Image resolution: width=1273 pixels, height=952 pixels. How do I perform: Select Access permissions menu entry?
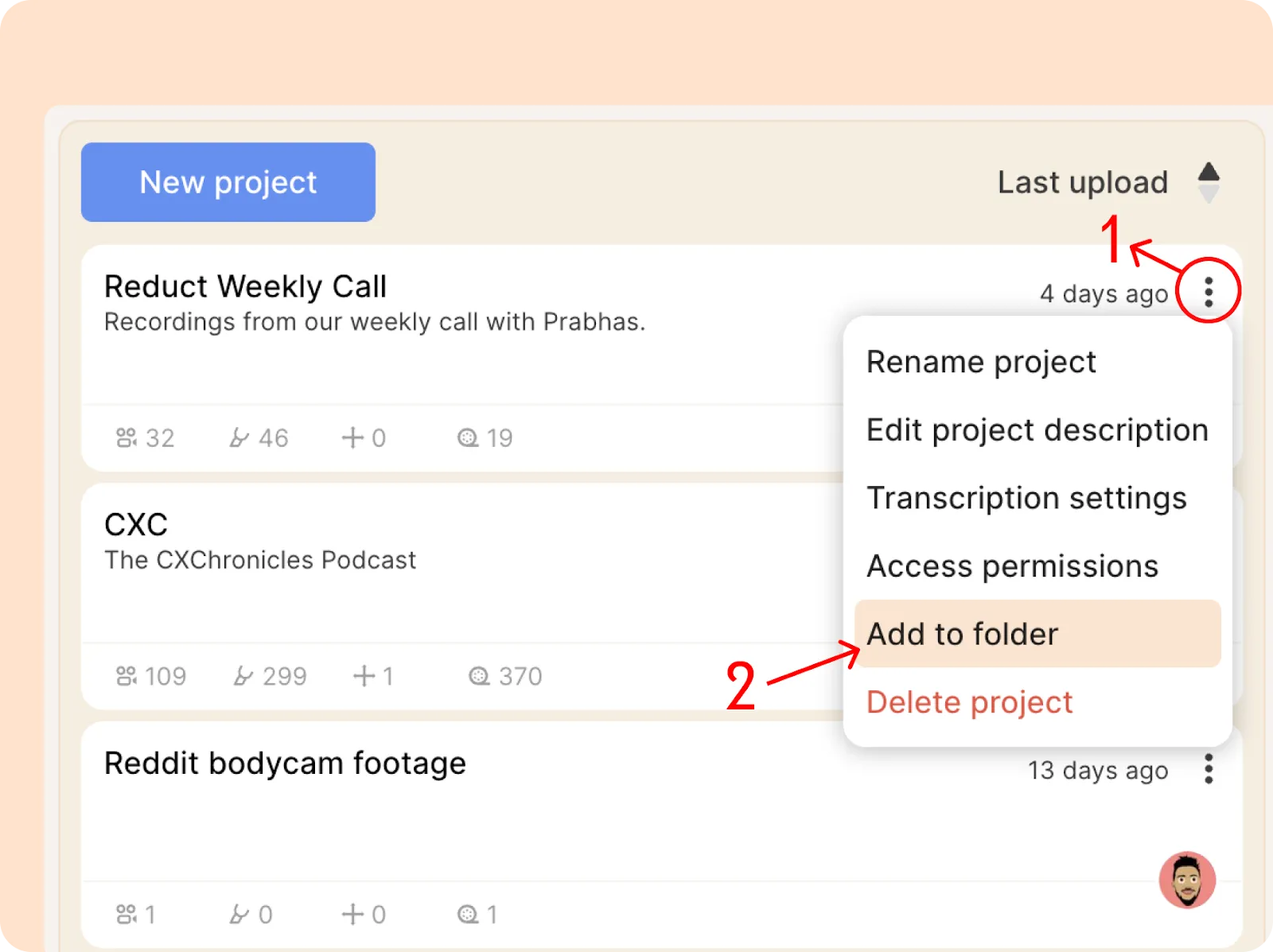click(1012, 566)
